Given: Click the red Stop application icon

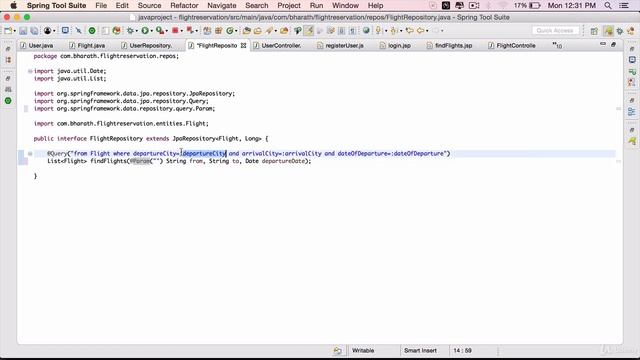Looking at the screenshot, I should pos(175,31).
